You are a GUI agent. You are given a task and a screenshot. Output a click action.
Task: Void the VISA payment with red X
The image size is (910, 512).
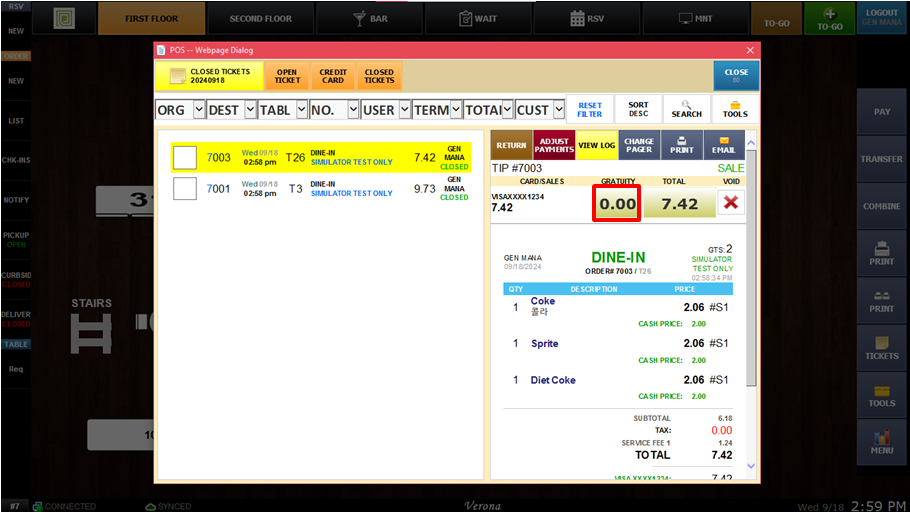click(x=731, y=202)
